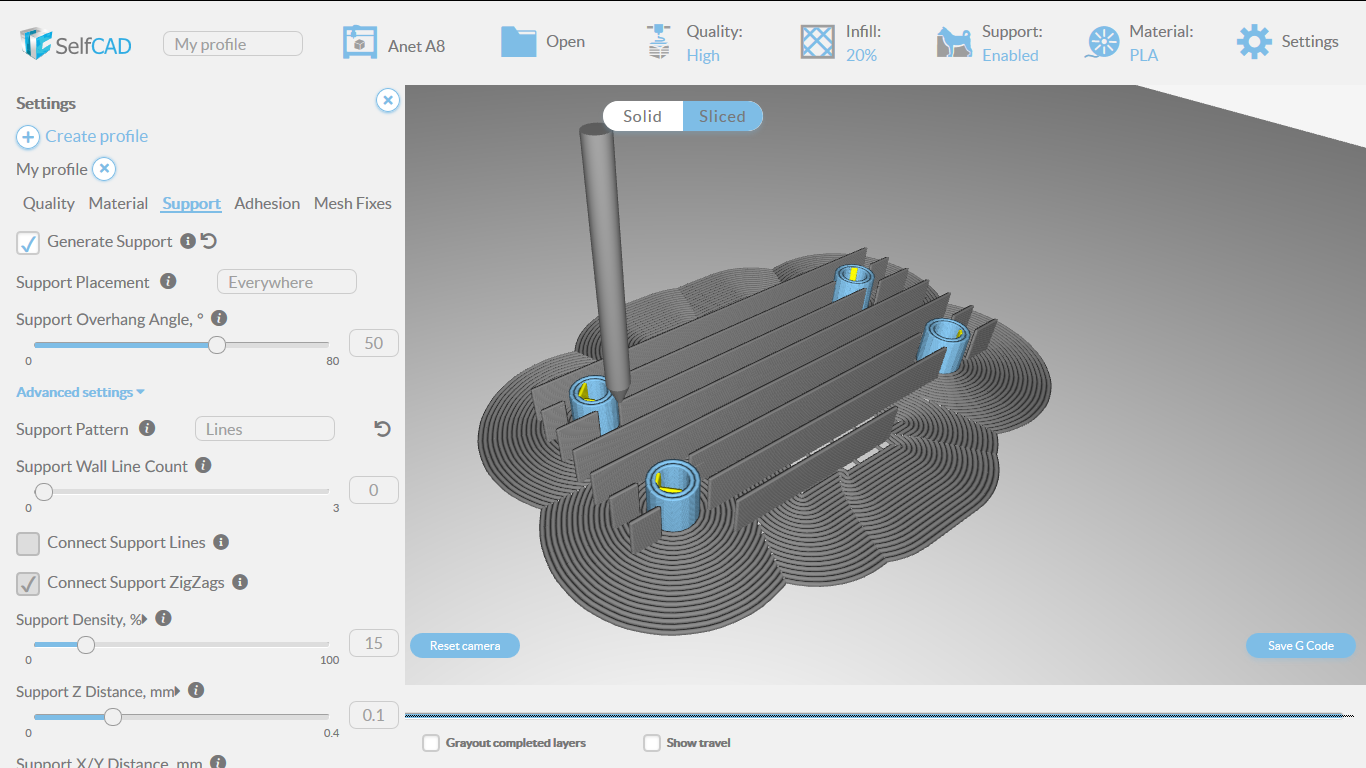Show info for Support Density

(164, 618)
